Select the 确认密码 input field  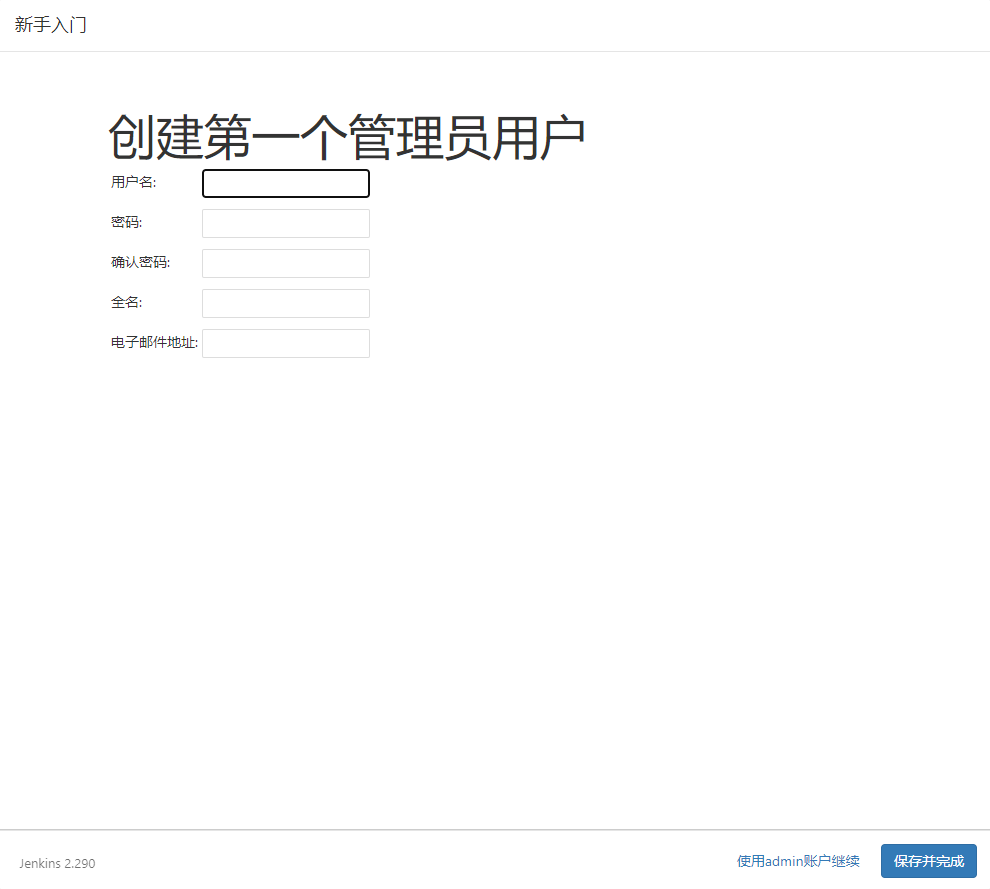pos(286,263)
